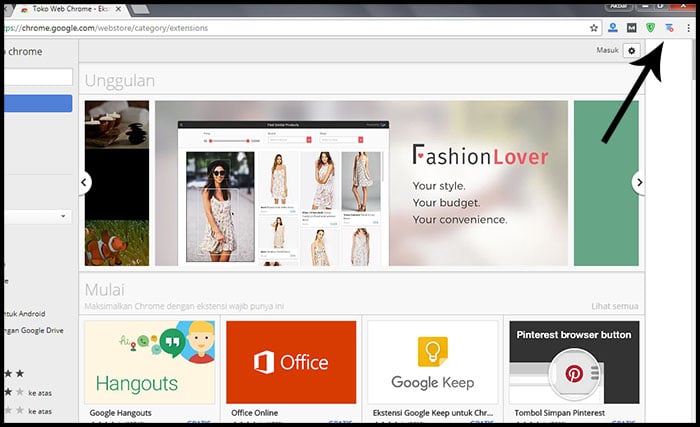Open the dark M extension icon
The height and width of the screenshot is (427, 700).
pos(631,28)
